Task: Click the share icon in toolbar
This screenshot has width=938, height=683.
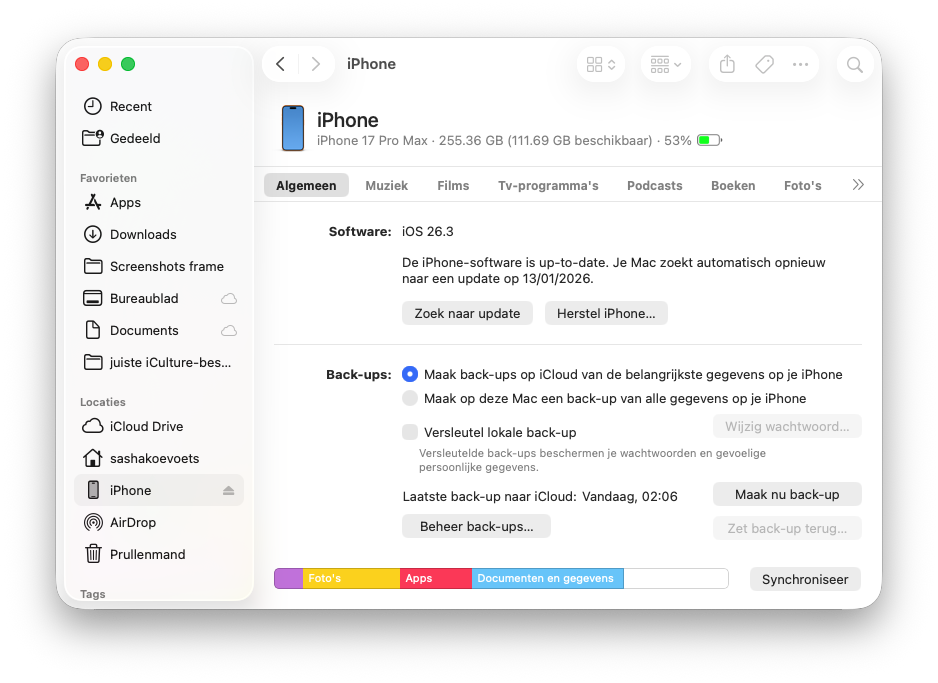Action: tap(727, 64)
